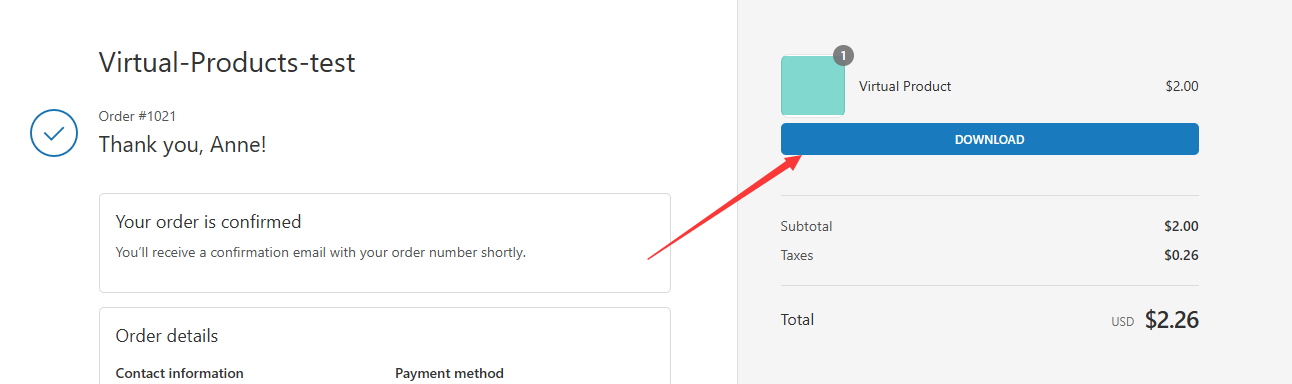The image size is (1292, 384).
Task: Click the Taxes label
Action: [x=797, y=255]
